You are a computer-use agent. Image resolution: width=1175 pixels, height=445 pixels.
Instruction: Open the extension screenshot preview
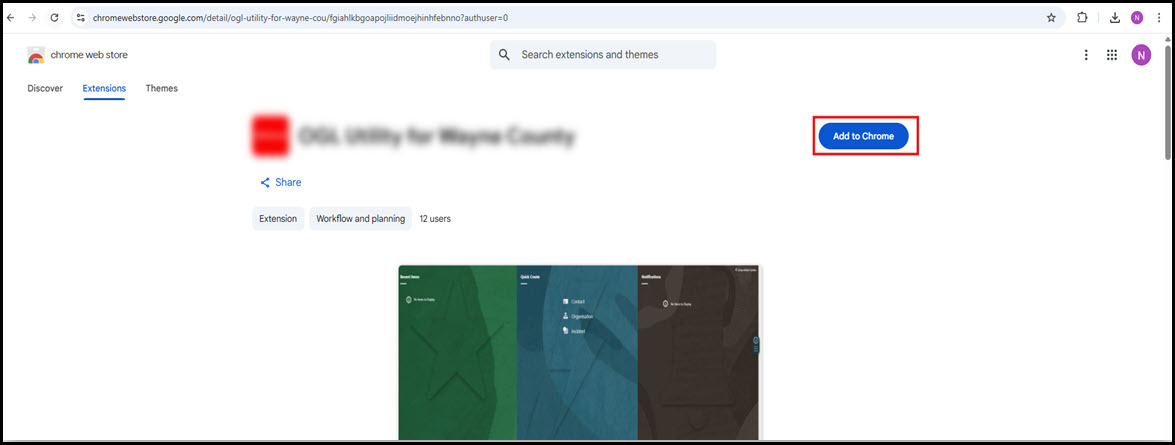580,352
